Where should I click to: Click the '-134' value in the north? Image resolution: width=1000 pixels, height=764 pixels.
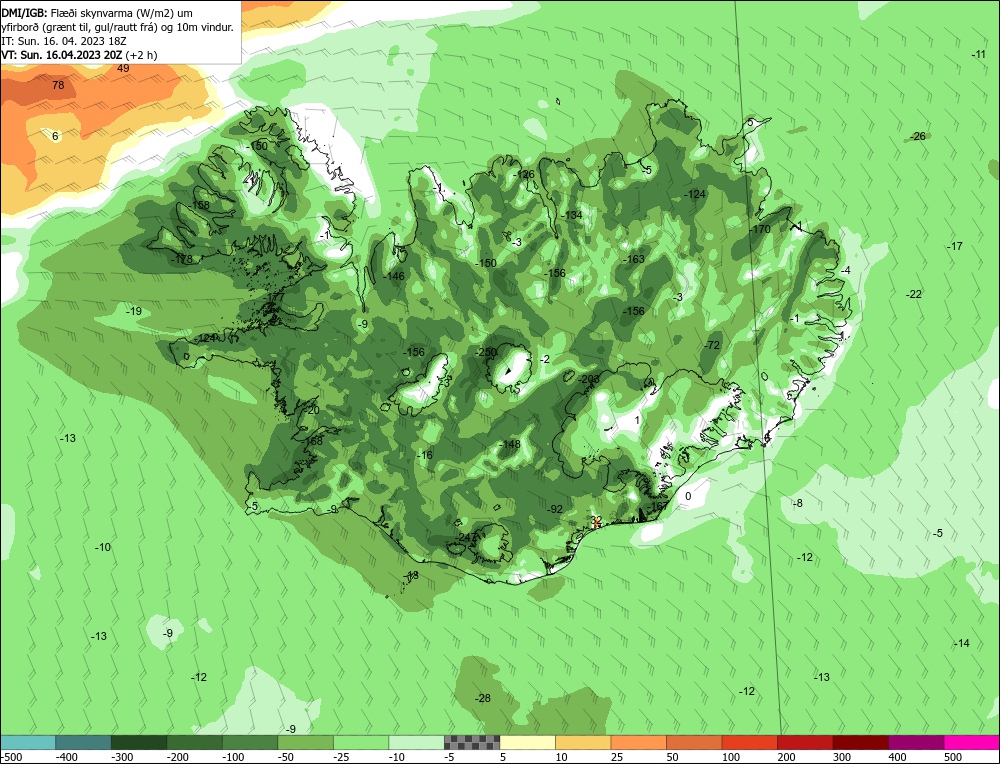[x=571, y=215]
